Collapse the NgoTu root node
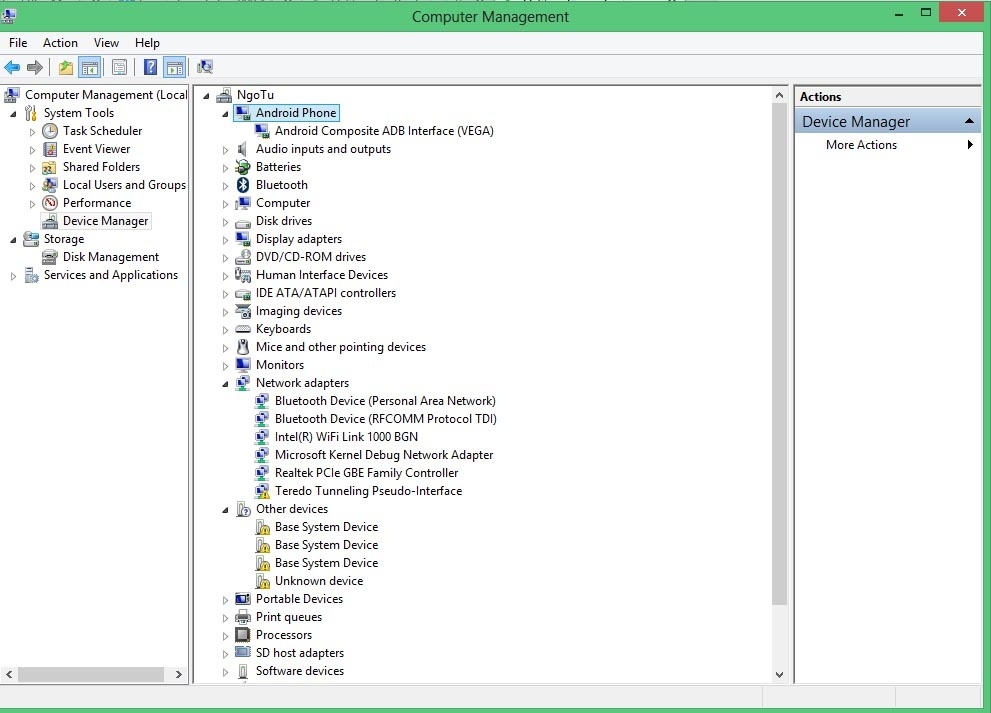Screen dimensions: 991x713 [206, 97]
